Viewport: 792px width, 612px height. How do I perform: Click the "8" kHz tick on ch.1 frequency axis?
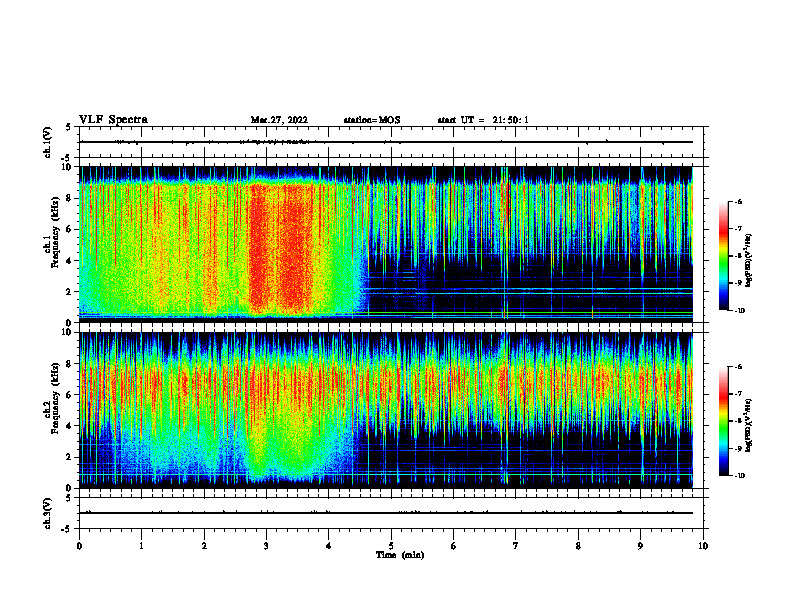(70, 198)
